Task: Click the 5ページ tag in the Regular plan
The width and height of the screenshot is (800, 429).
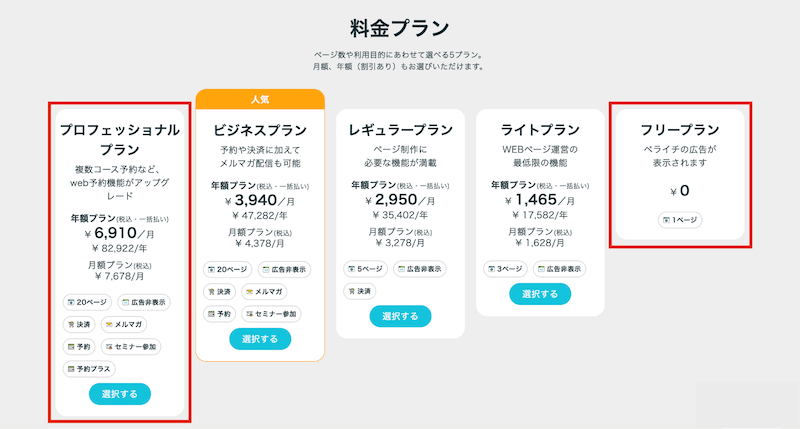Action: coord(365,269)
